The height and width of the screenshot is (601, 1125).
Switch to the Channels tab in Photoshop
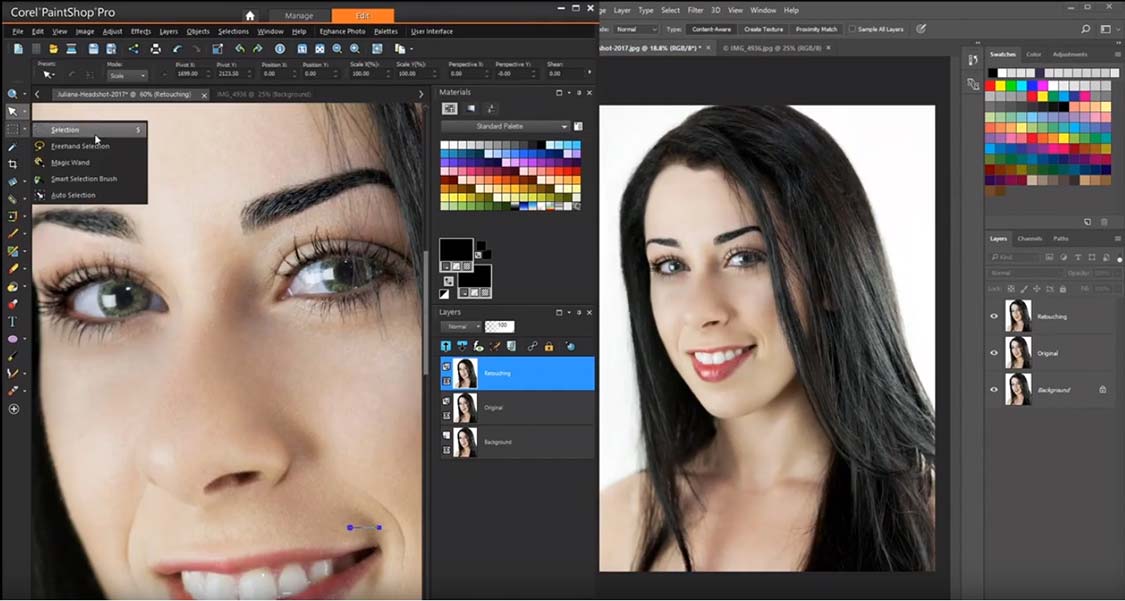1030,238
